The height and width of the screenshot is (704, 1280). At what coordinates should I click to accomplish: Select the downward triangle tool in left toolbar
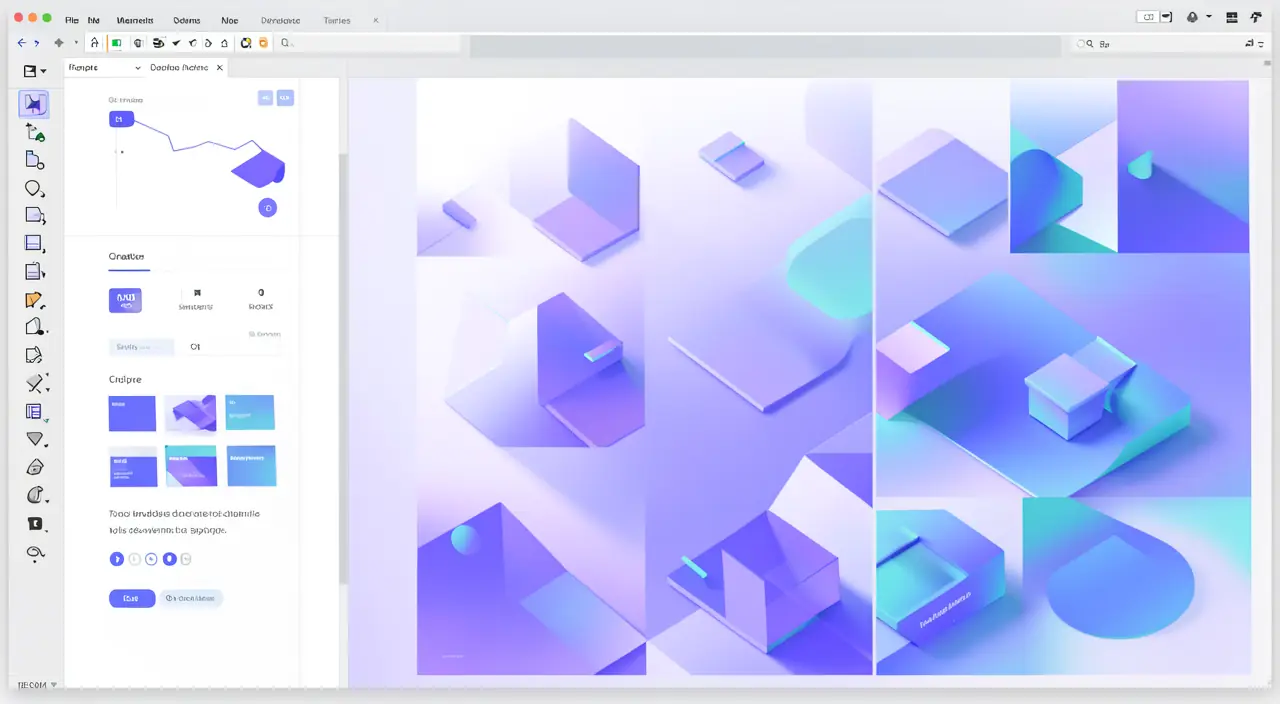(x=35, y=439)
